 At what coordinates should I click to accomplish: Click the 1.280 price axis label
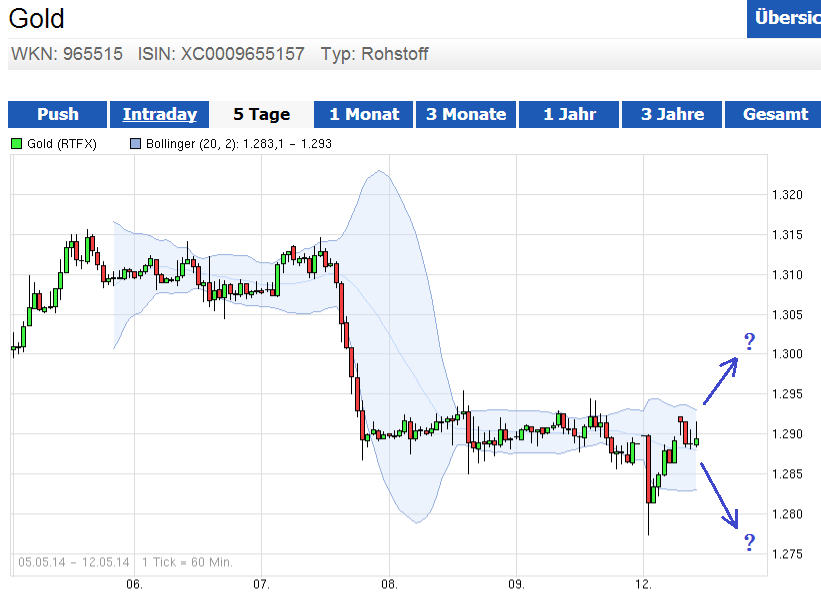tap(787, 514)
